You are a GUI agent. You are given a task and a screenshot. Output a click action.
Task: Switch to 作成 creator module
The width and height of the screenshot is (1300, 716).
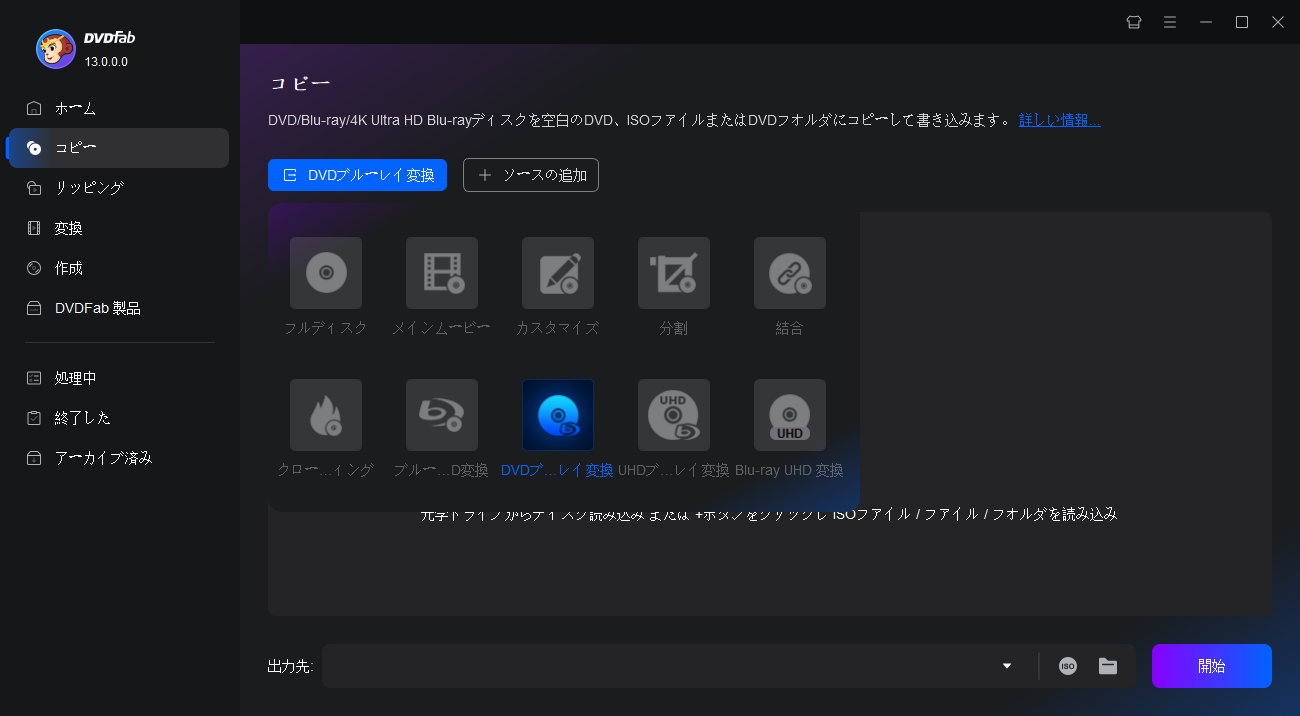[x=119, y=268]
